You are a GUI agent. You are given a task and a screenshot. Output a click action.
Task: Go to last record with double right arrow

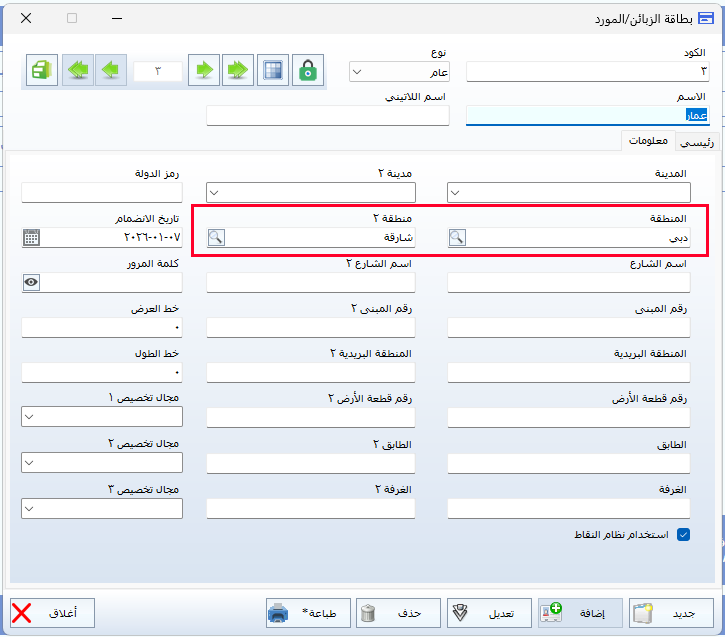tap(237, 71)
